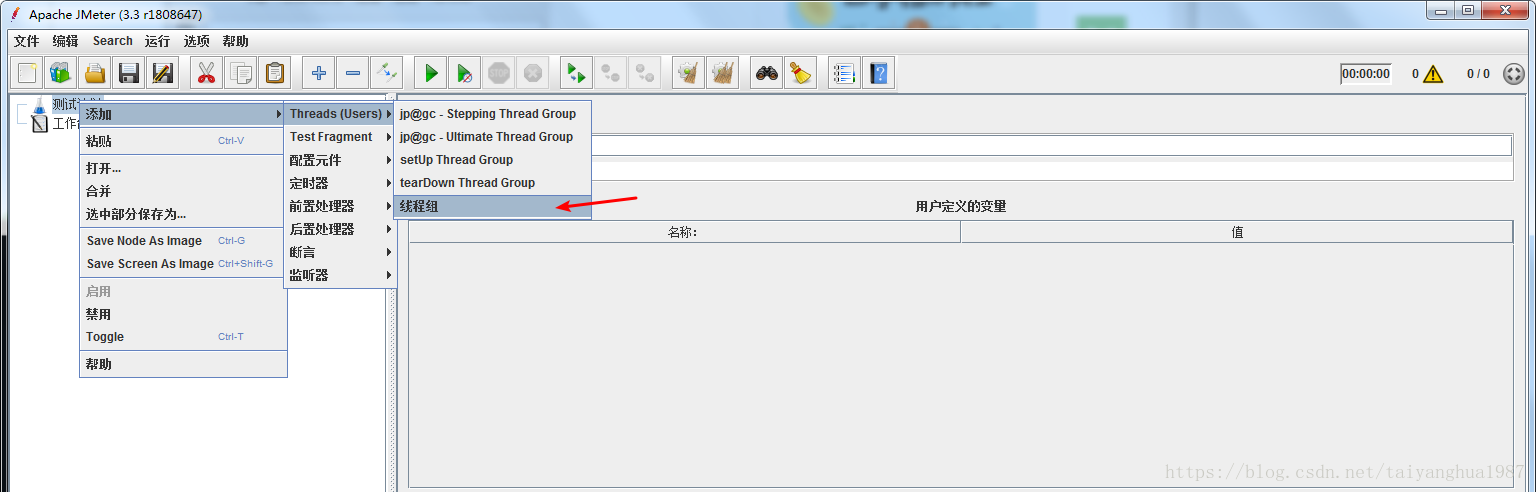Open Search with the binoculars icon

click(767, 73)
